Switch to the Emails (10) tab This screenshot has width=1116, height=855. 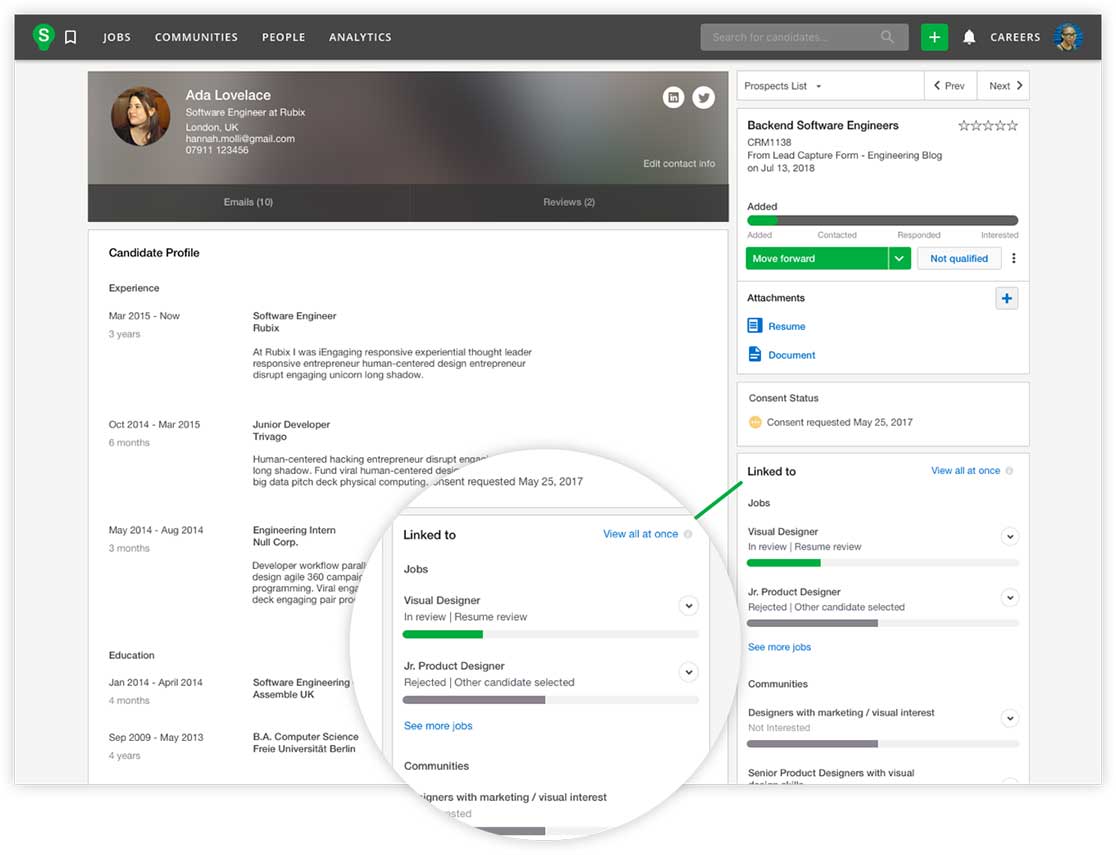248,202
